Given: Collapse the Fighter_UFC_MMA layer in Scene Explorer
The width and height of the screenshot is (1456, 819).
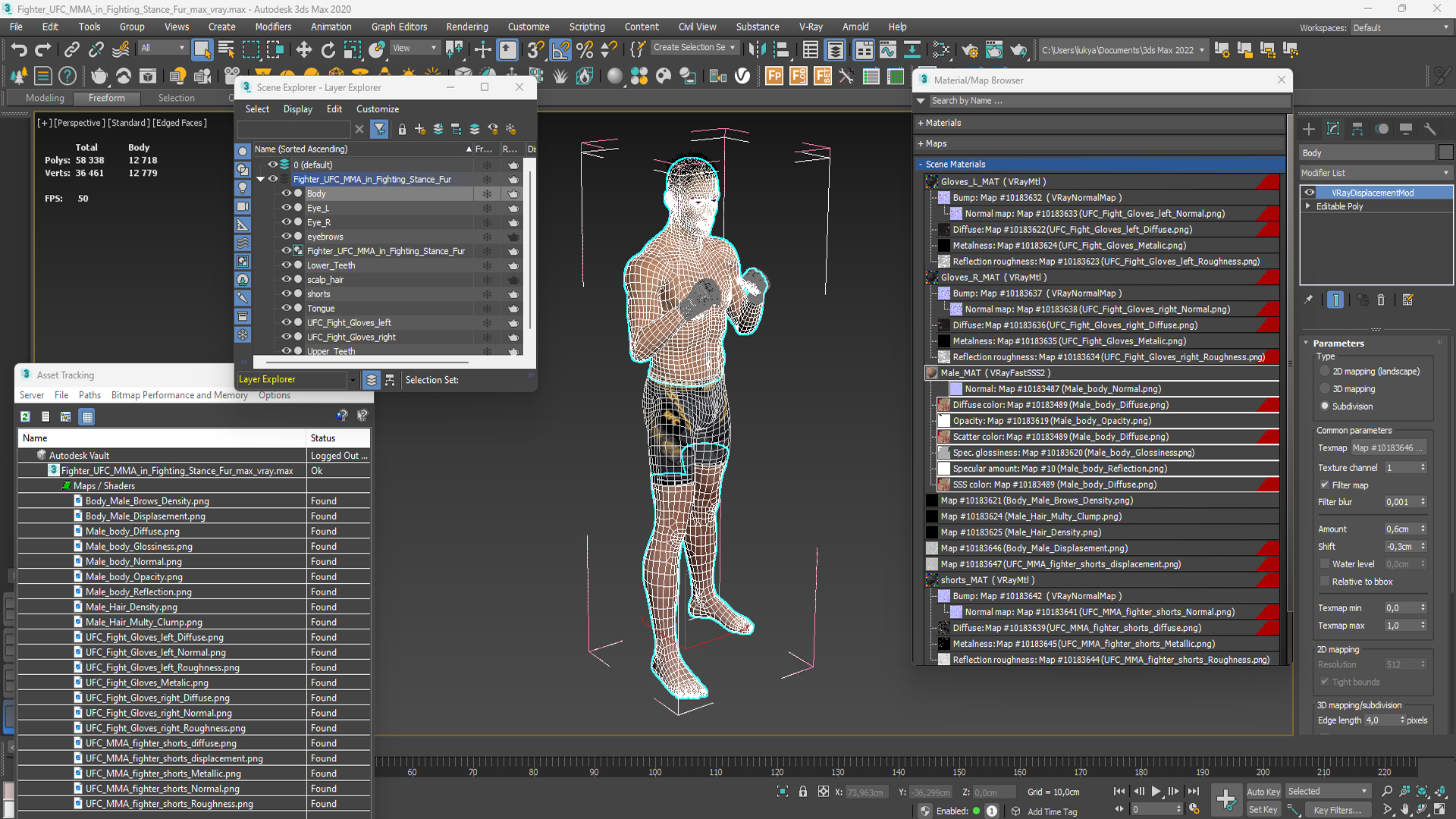Looking at the screenshot, I should [261, 179].
